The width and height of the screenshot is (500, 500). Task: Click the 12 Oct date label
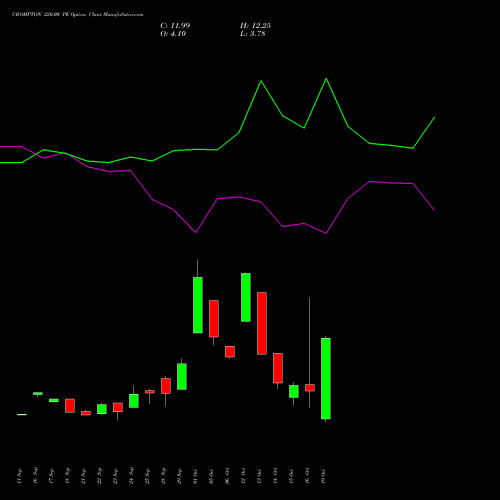coord(243,476)
